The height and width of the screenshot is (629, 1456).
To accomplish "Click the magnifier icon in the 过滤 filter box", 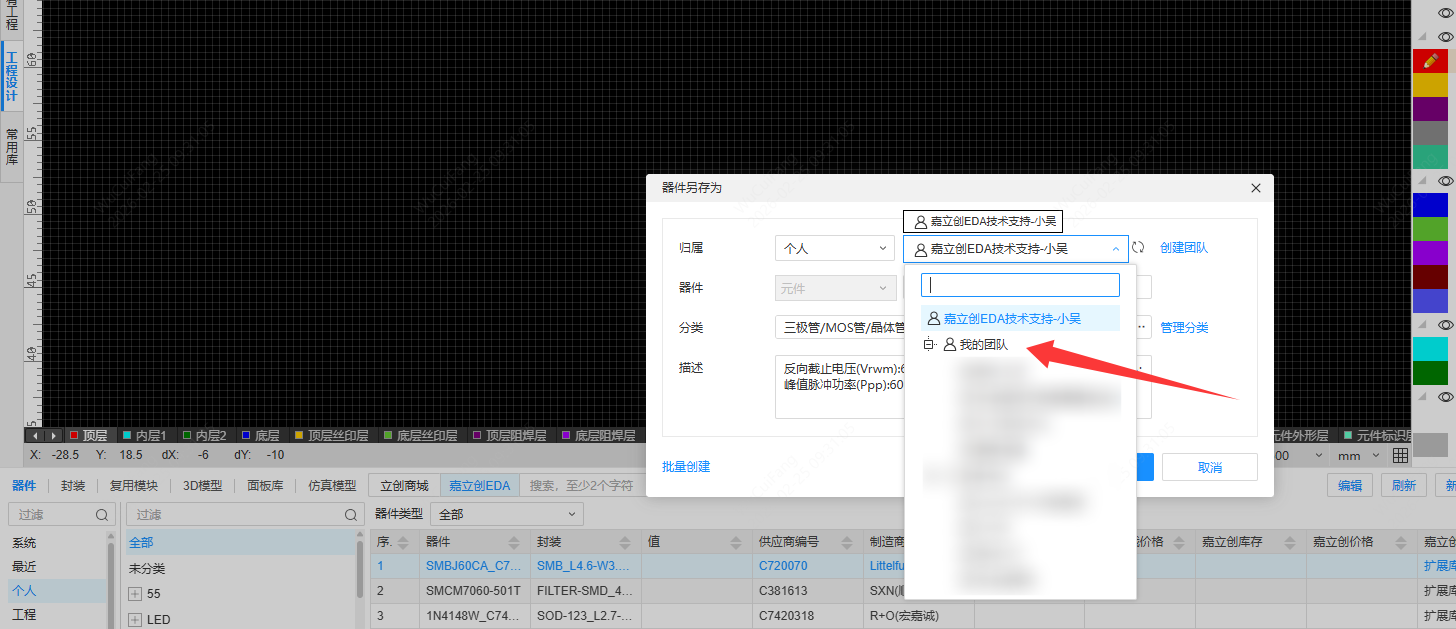I will point(104,513).
